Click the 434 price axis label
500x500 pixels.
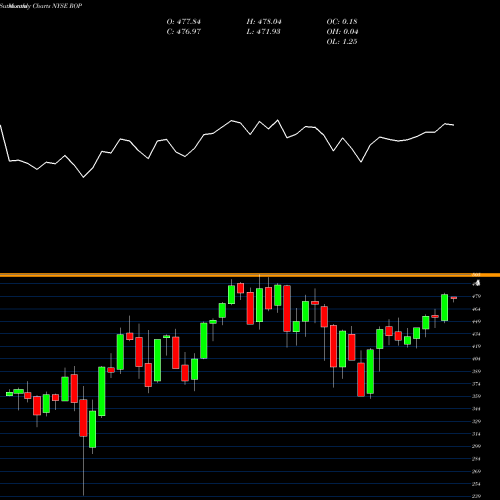point(476,334)
